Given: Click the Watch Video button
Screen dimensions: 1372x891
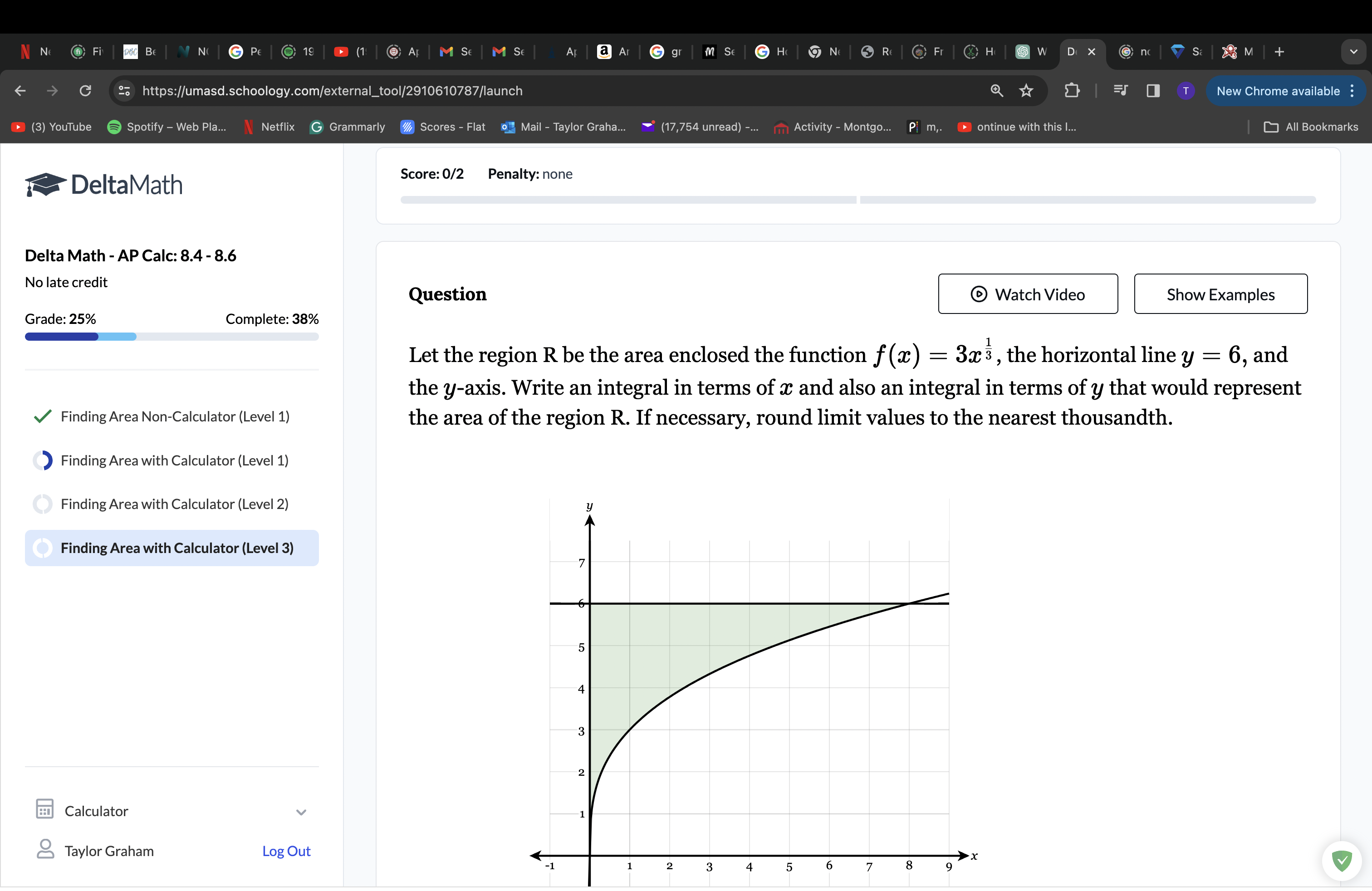Looking at the screenshot, I should [x=1027, y=294].
